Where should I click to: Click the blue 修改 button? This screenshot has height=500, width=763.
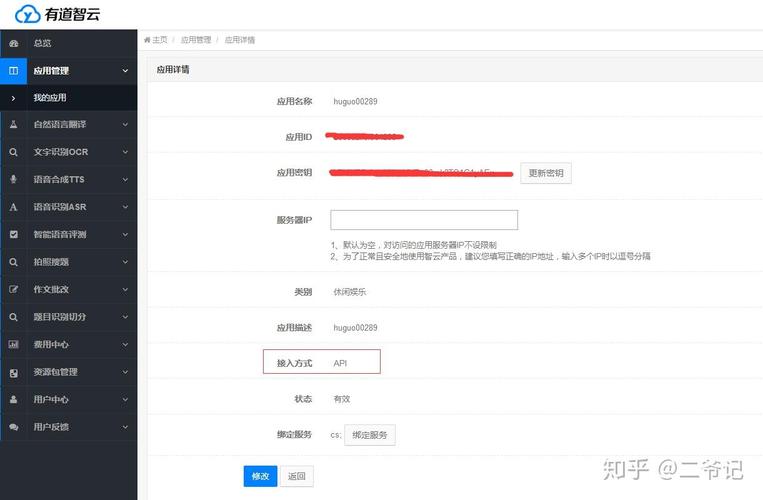click(x=260, y=476)
